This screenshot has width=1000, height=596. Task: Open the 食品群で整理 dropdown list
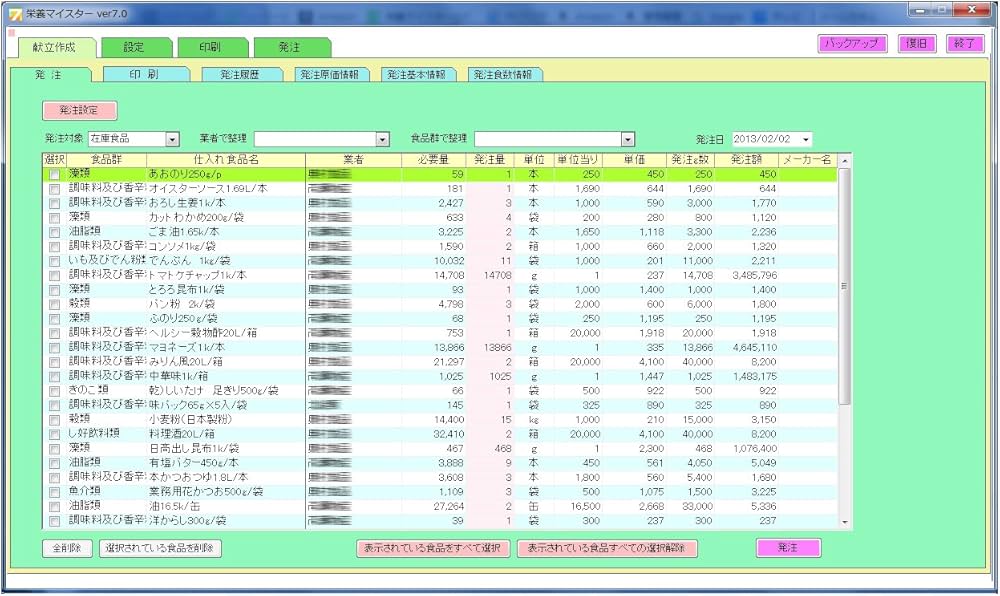coord(628,139)
